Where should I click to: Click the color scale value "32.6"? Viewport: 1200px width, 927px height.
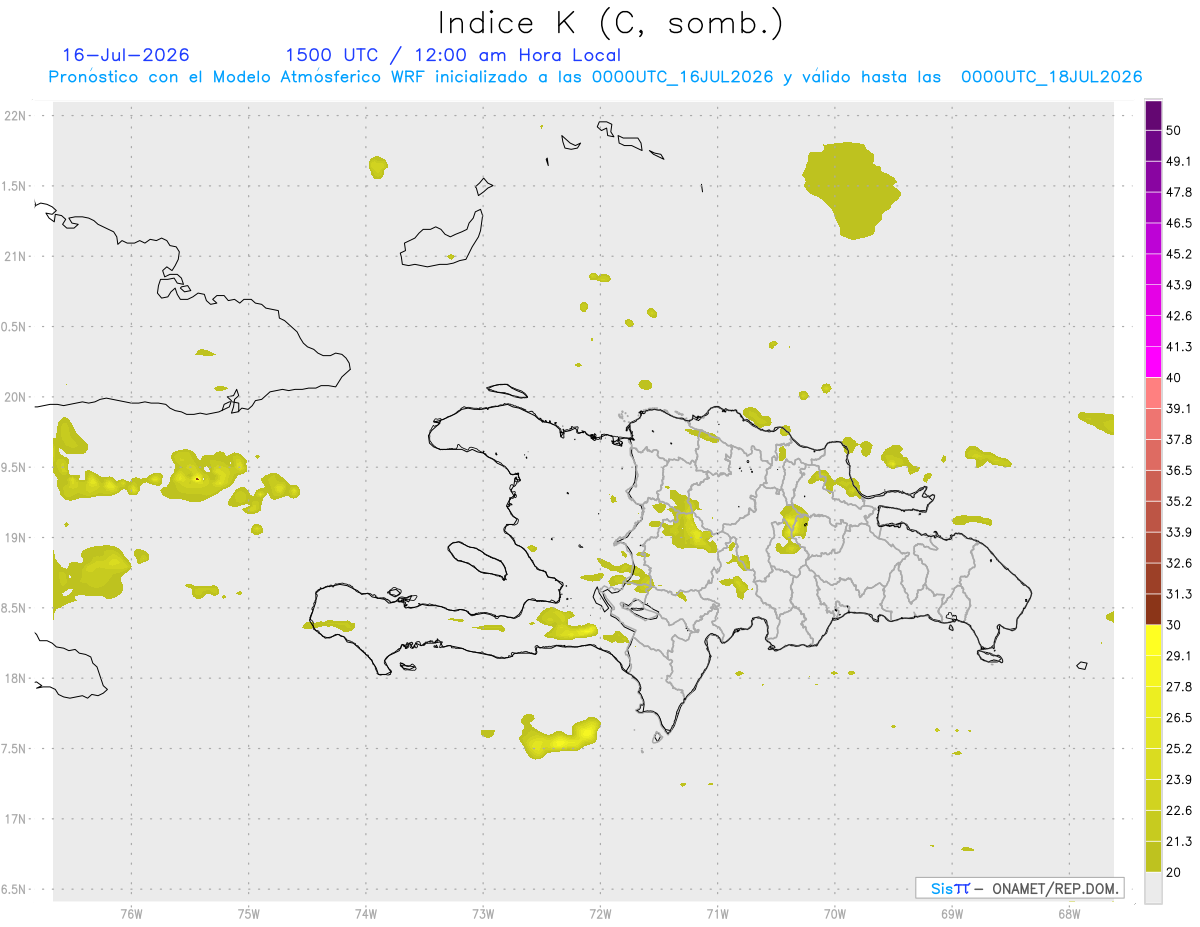pos(1179,563)
